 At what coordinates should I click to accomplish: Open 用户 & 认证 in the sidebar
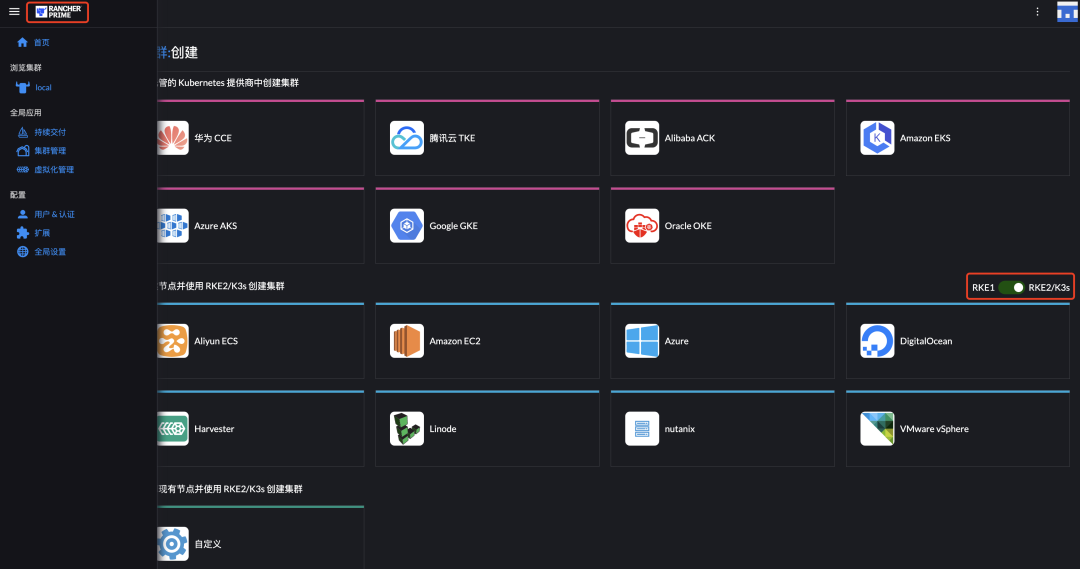(x=54, y=214)
